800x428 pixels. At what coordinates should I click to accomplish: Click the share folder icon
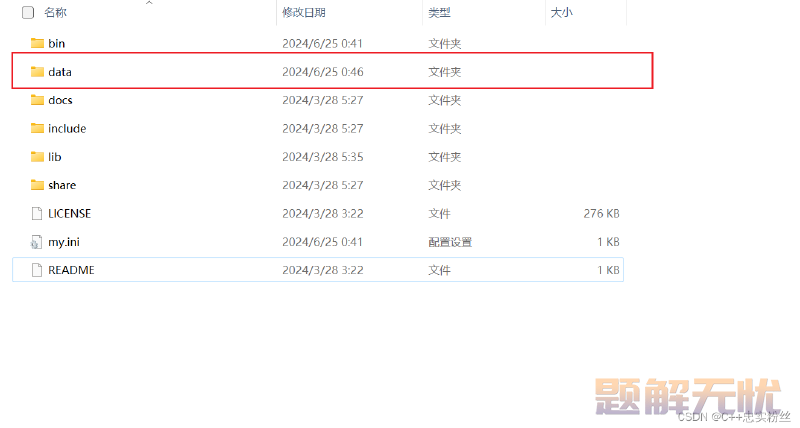pyautogui.click(x=37, y=185)
